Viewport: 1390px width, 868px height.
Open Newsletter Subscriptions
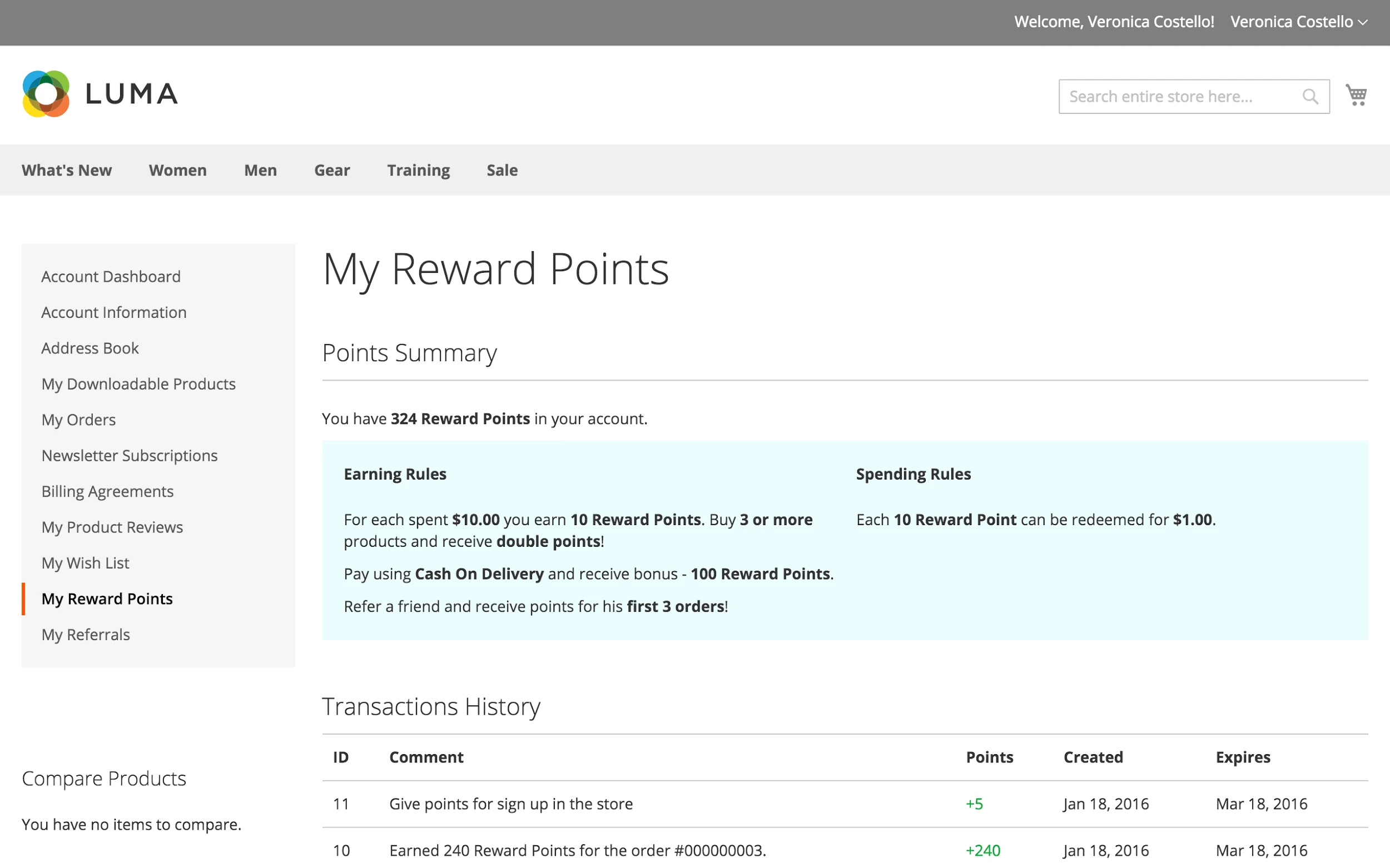click(129, 455)
